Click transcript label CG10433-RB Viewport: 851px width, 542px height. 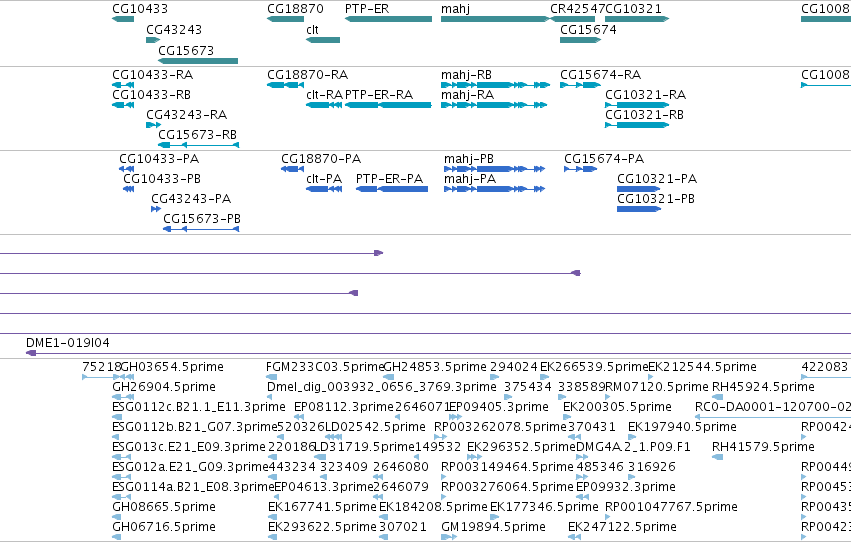click(151, 95)
